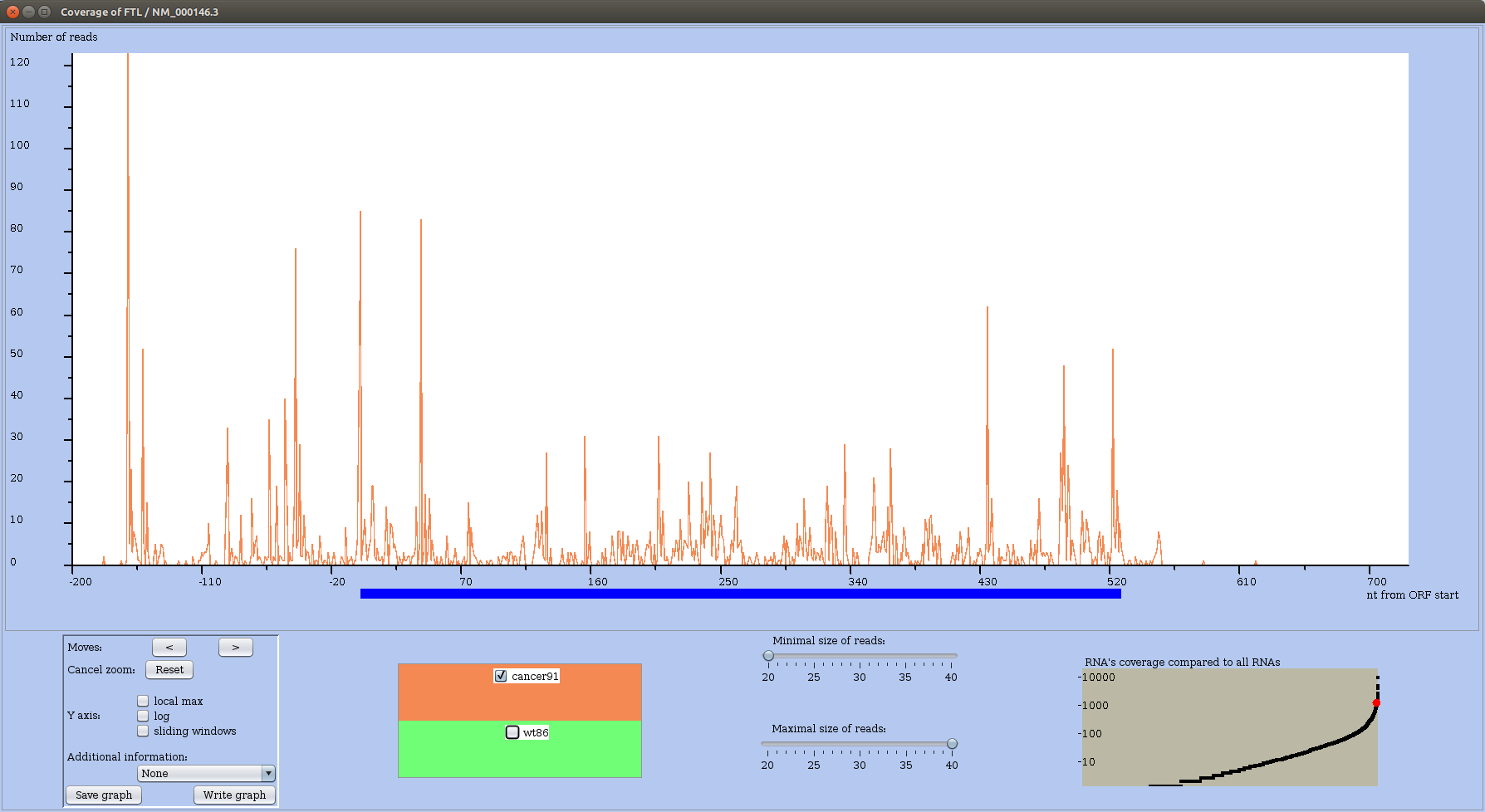Move graph left with < button
The image size is (1485, 812).
(x=169, y=648)
